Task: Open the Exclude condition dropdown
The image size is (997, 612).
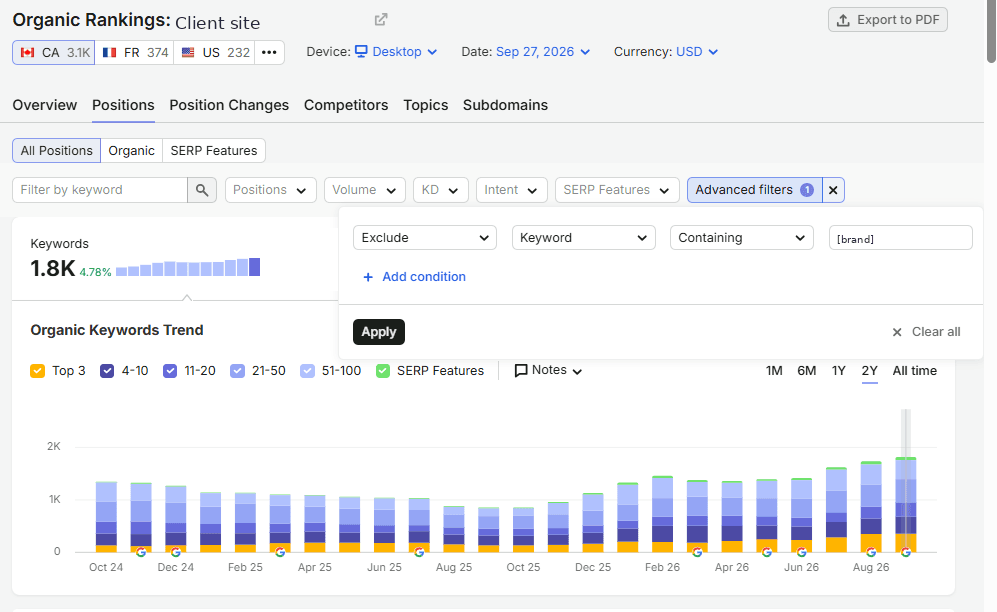Action: click(425, 238)
